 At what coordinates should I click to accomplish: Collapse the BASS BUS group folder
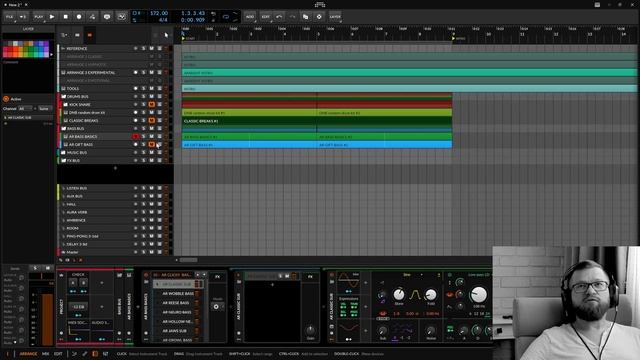pyautogui.click(x=63, y=129)
